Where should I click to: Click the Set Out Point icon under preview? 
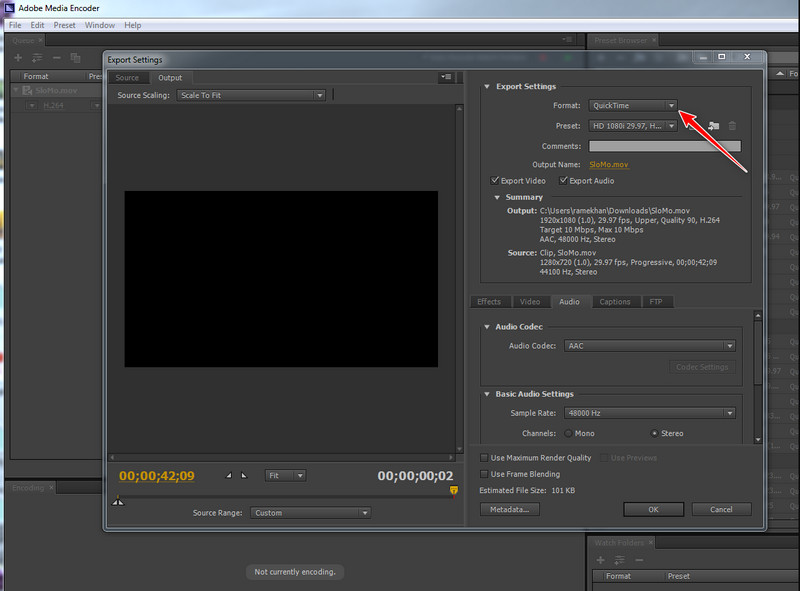[243, 476]
